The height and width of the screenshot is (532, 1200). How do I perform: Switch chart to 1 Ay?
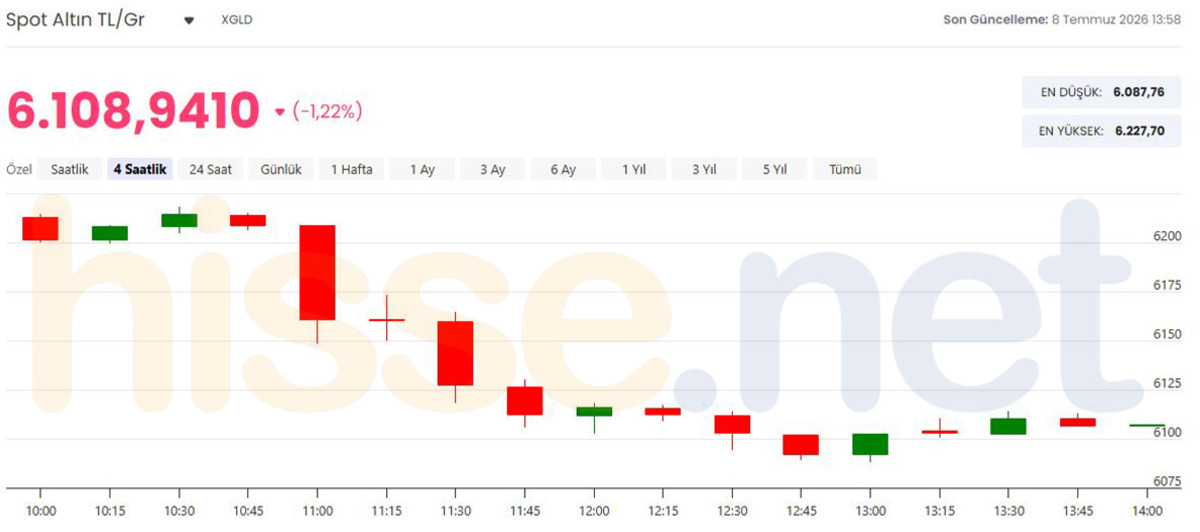(x=422, y=169)
